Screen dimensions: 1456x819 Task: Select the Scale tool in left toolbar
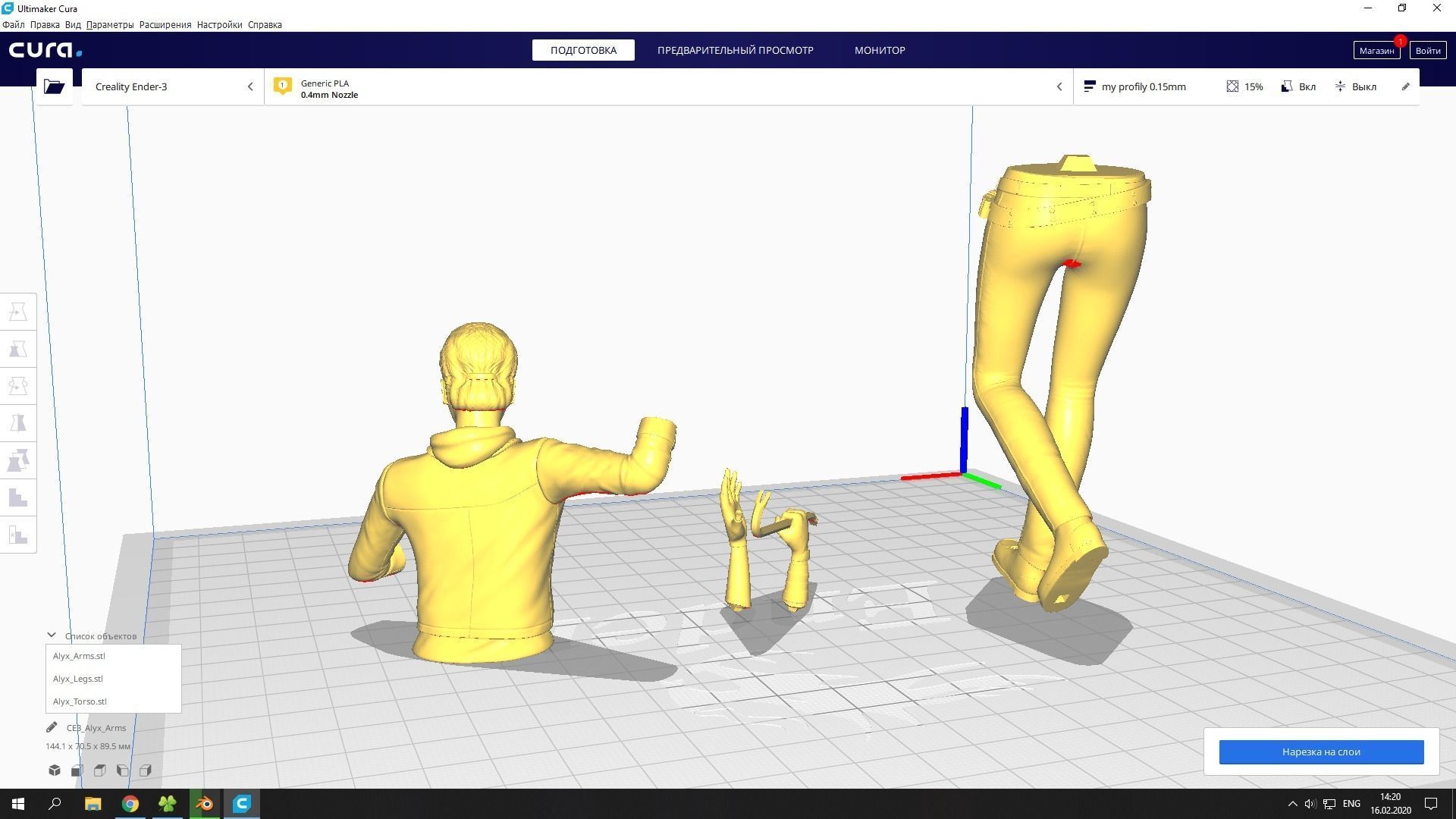click(18, 349)
